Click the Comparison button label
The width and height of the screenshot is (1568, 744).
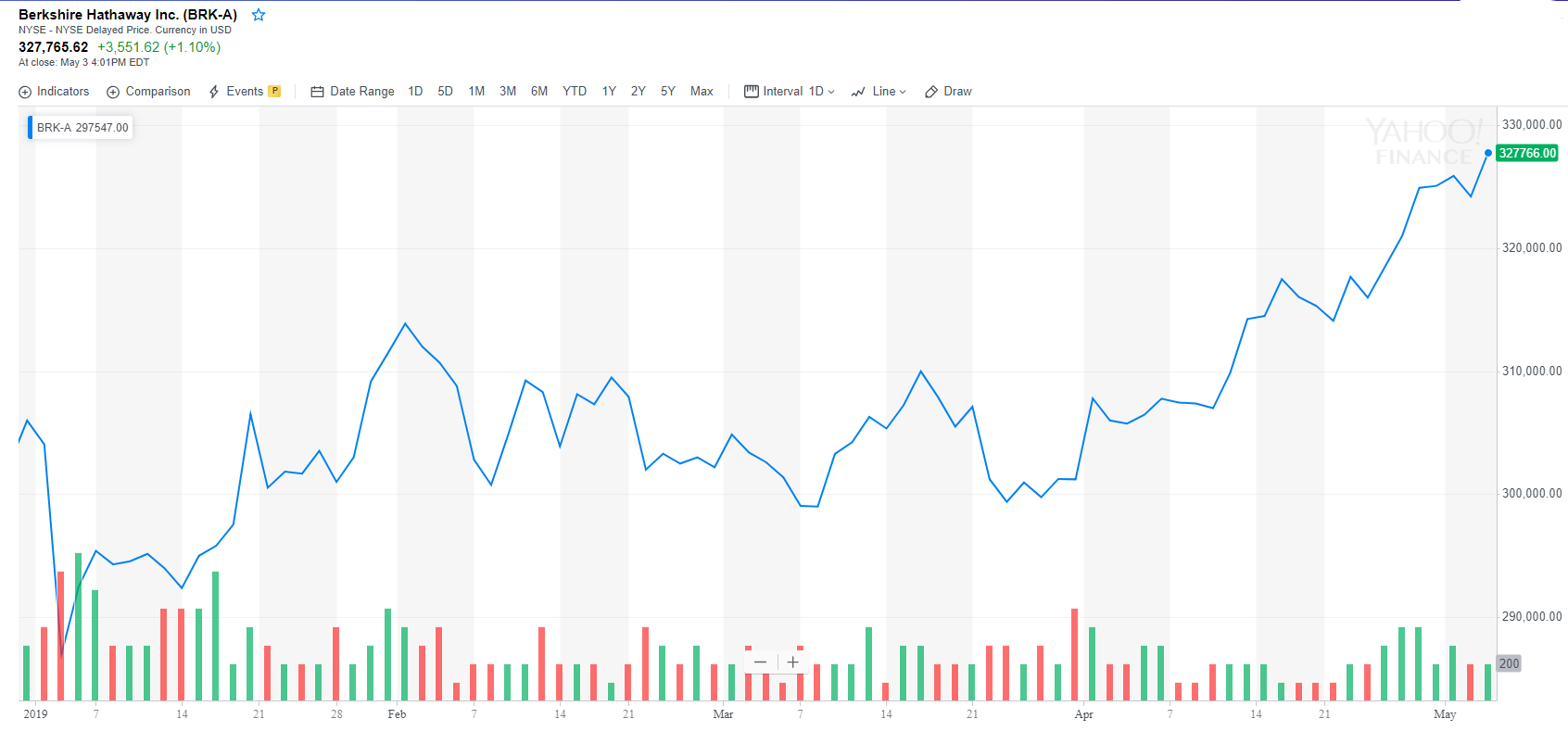(158, 92)
